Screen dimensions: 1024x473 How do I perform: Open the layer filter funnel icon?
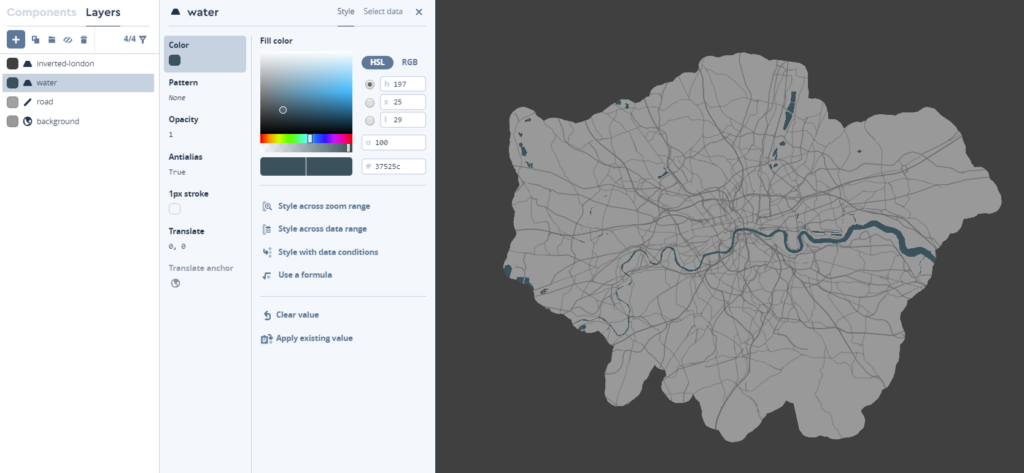(x=143, y=40)
